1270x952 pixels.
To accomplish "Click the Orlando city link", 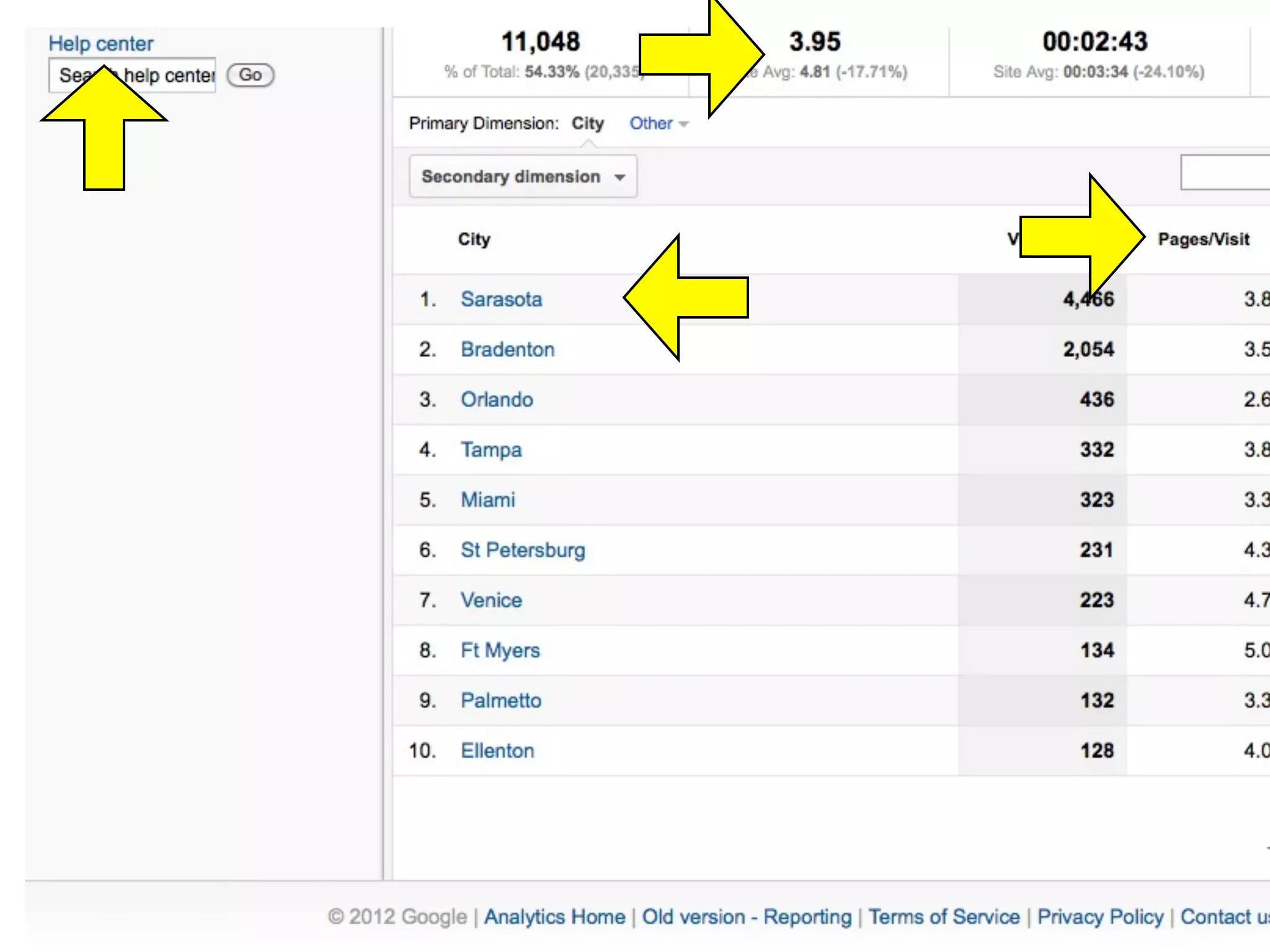I will (x=497, y=400).
